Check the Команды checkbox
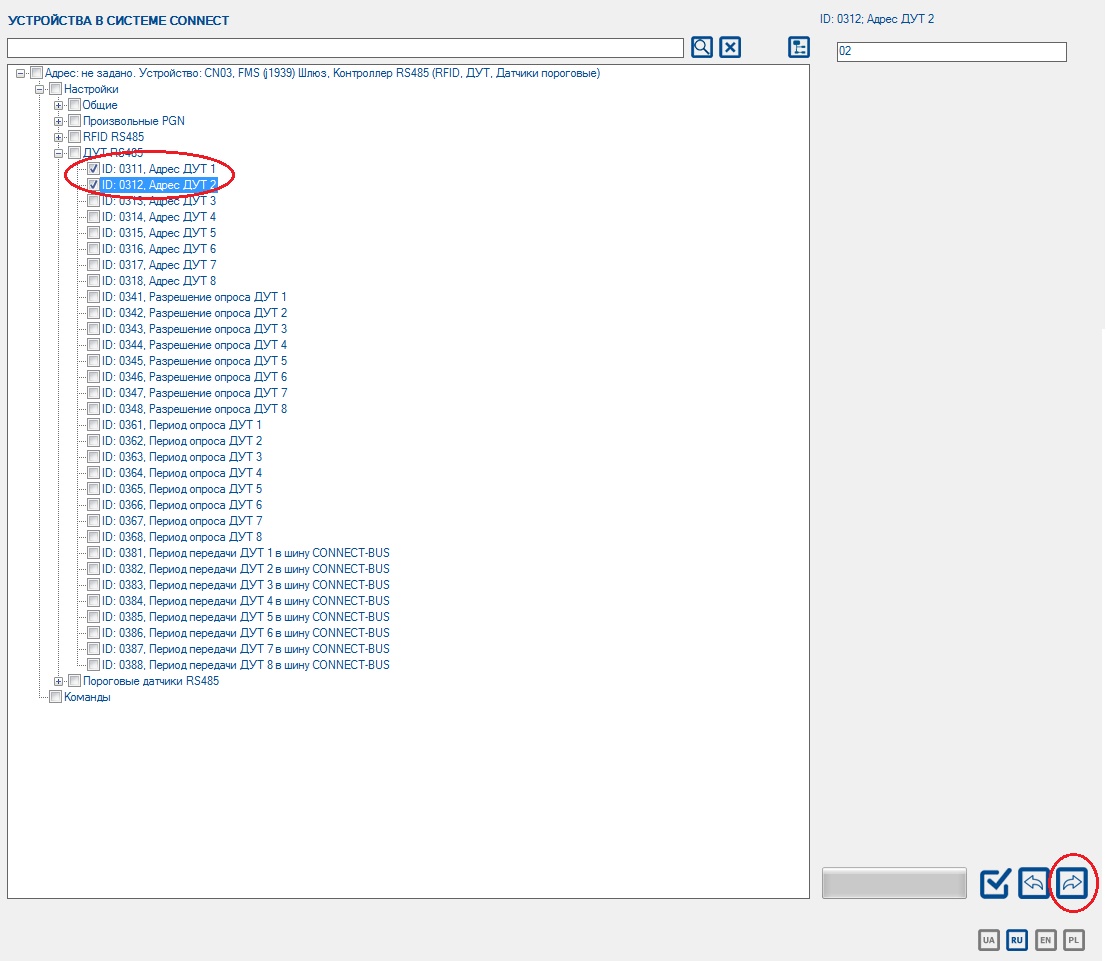 tap(56, 697)
